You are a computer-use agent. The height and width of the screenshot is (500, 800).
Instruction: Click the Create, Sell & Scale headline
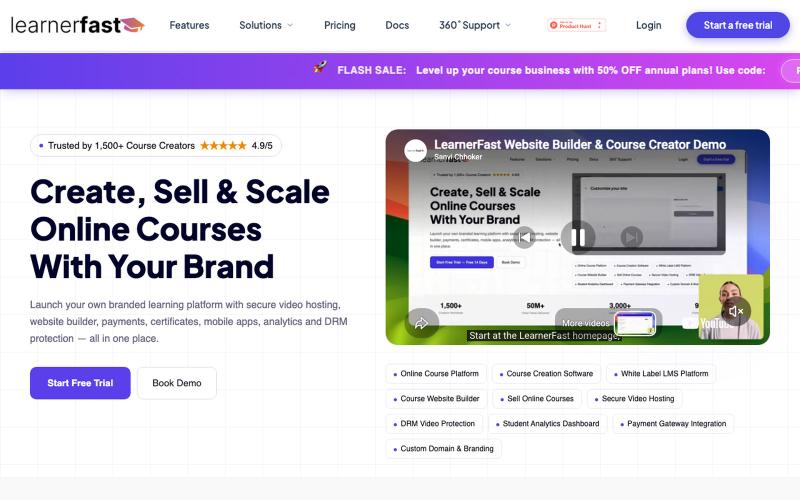tap(180, 229)
